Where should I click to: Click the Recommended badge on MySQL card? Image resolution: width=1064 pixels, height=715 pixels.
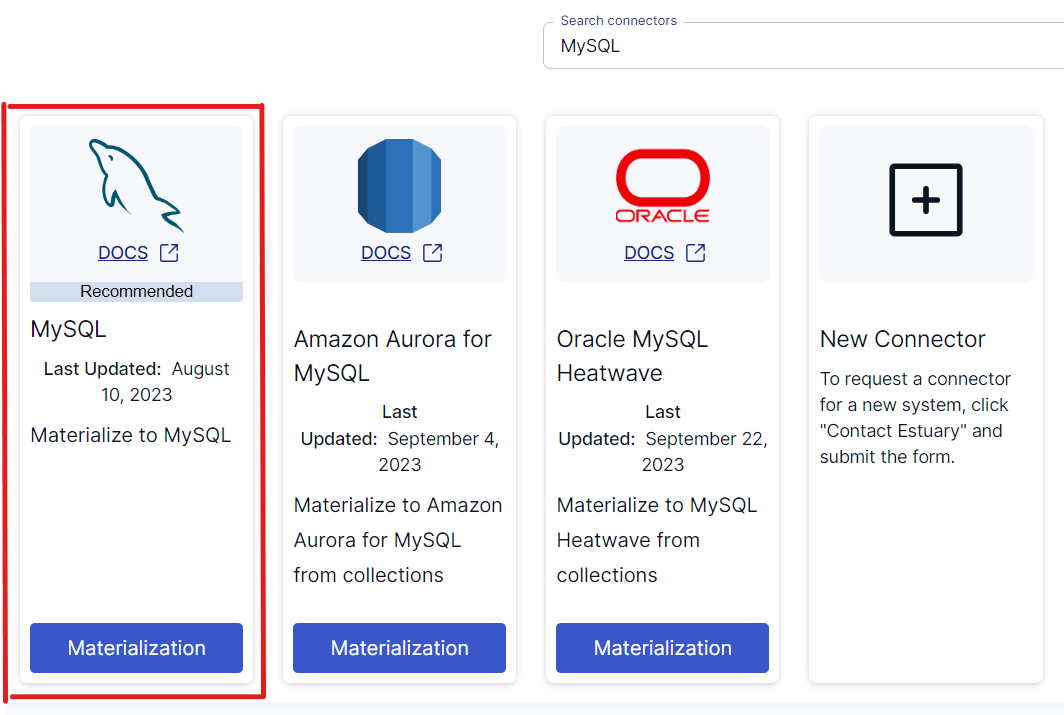(136, 291)
